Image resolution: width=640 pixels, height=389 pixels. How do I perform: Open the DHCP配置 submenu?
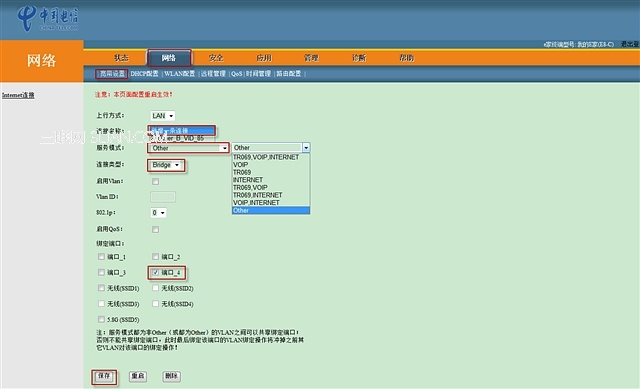click(144, 74)
